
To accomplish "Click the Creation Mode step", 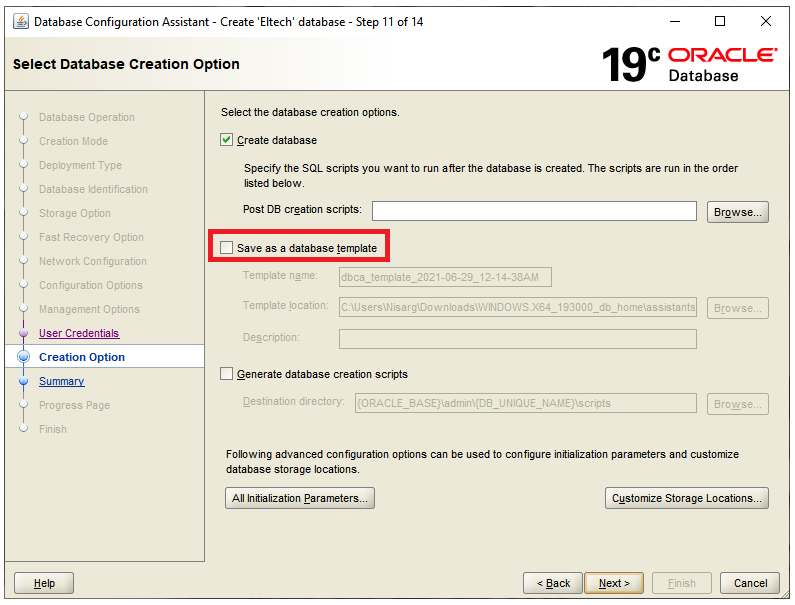I will point(74,141).
